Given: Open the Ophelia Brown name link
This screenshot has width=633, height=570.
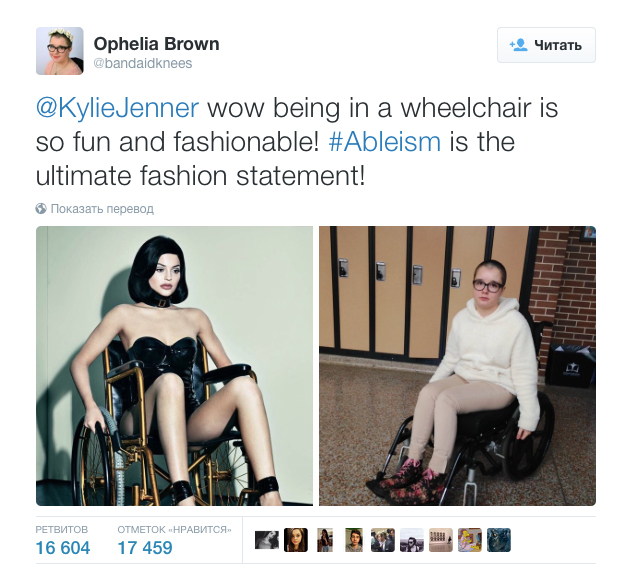Looking at the screenshot, I should (157, 44).
